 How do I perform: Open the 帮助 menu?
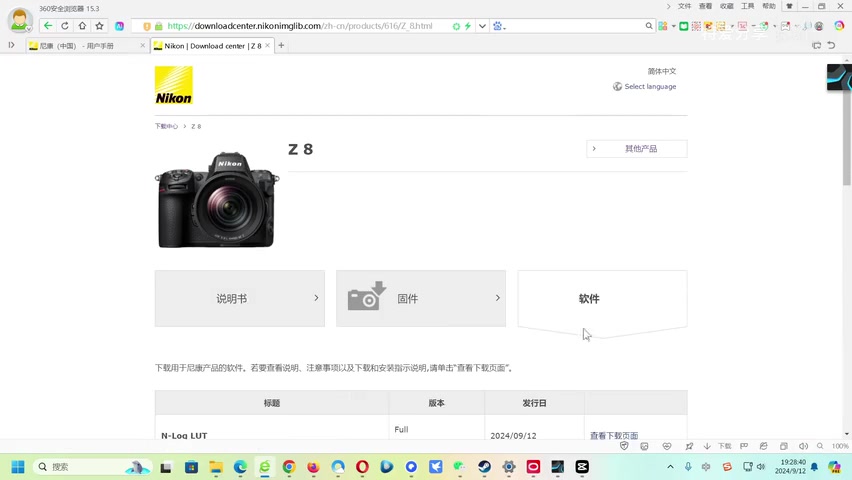click(x=769, y=7)
